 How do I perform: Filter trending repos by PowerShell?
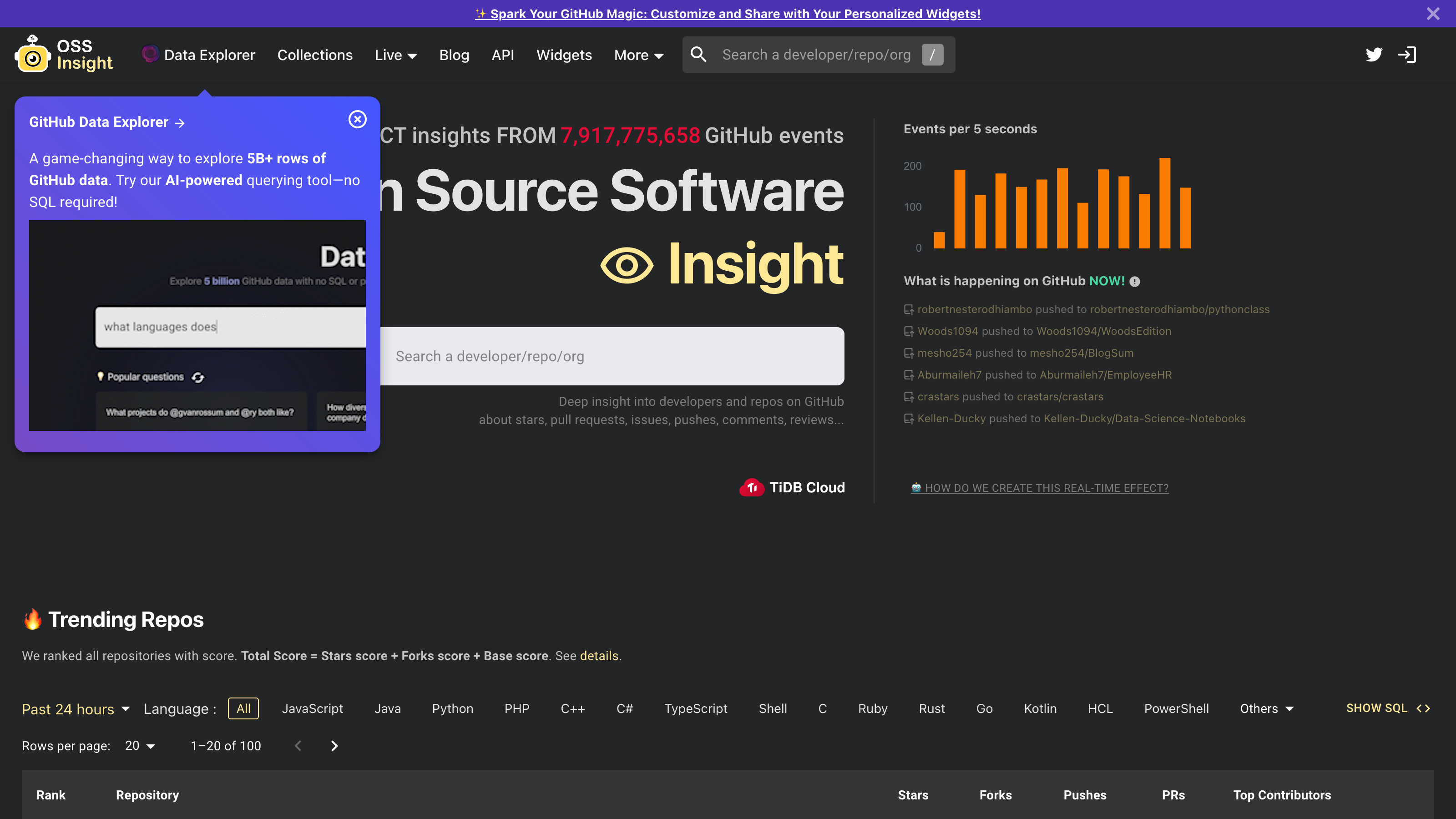click(x=1176, y=709)
